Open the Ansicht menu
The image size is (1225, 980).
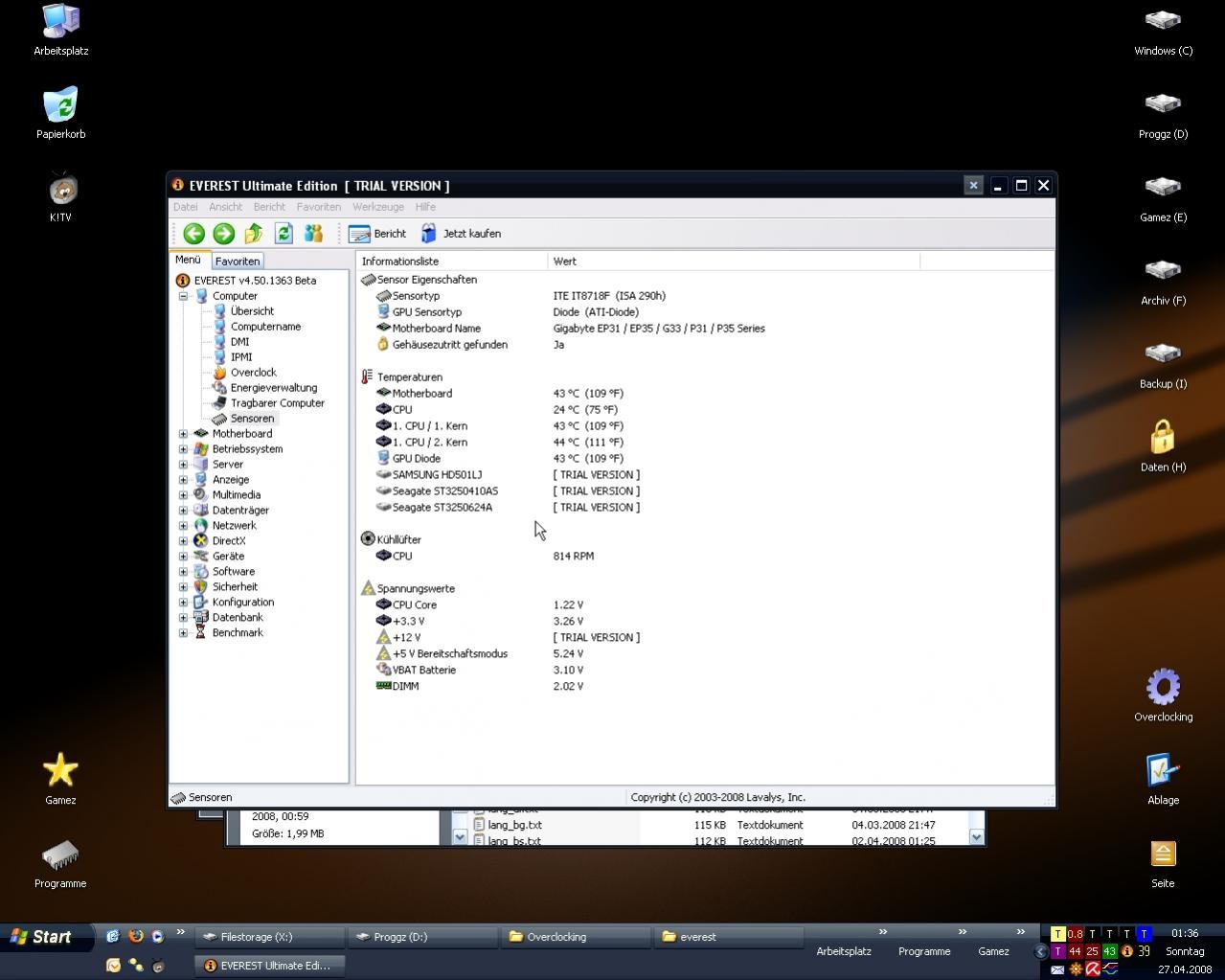[225, 207]
